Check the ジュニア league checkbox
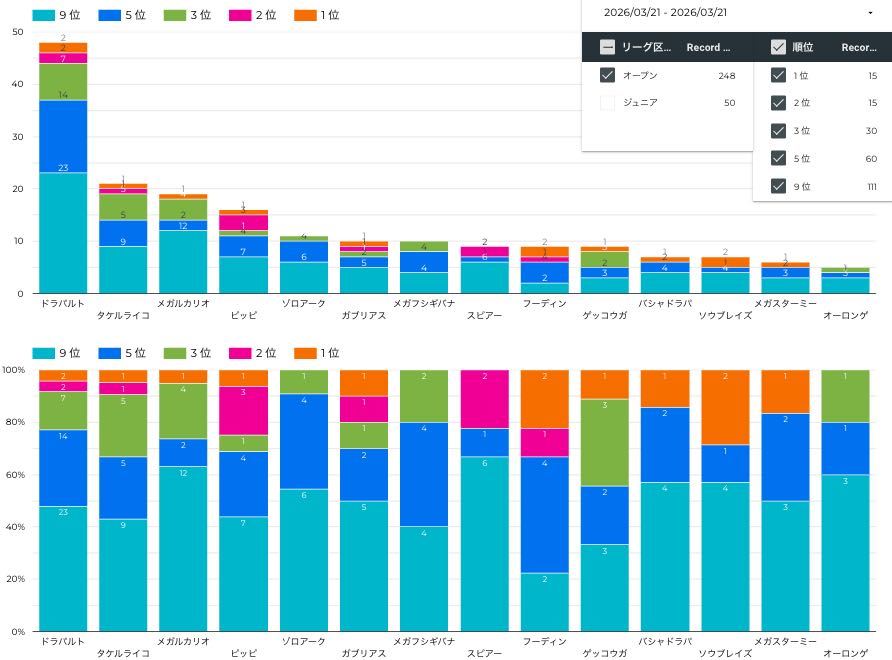 [607, 102]
